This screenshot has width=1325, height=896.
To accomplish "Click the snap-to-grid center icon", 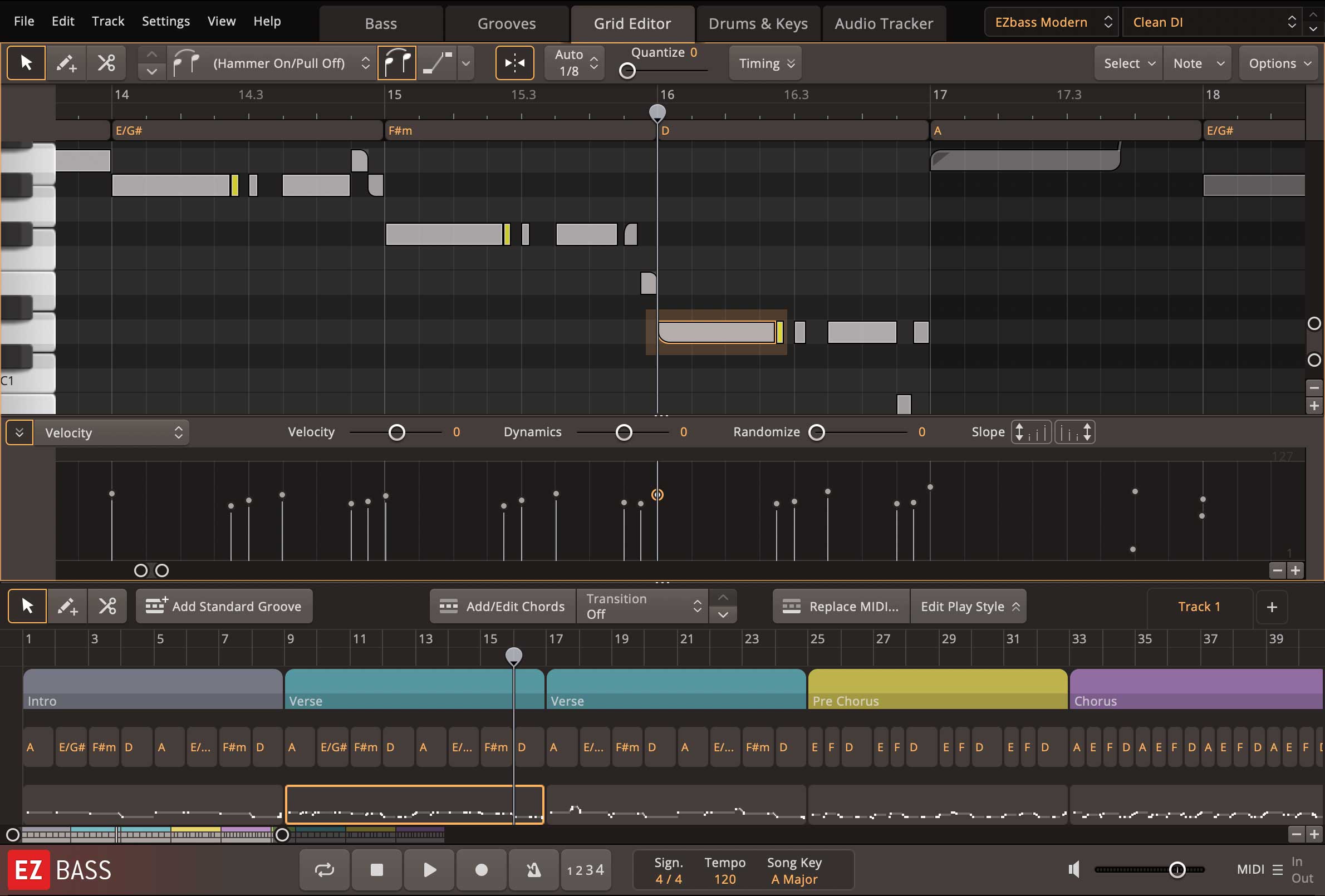I will [514, 63].
